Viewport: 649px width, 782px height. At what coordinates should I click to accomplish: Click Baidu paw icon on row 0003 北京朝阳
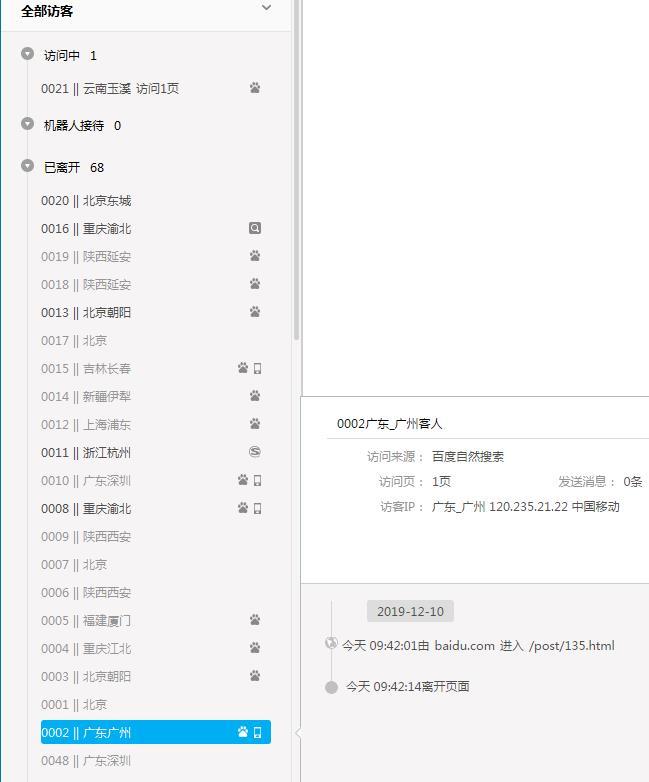click(255, 676)
